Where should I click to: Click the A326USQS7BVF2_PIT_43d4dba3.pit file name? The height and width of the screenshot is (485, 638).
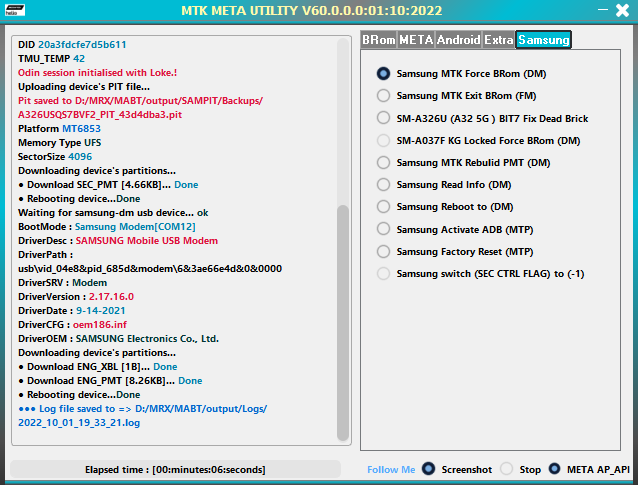pyautogui.click(x=100, y=115)
